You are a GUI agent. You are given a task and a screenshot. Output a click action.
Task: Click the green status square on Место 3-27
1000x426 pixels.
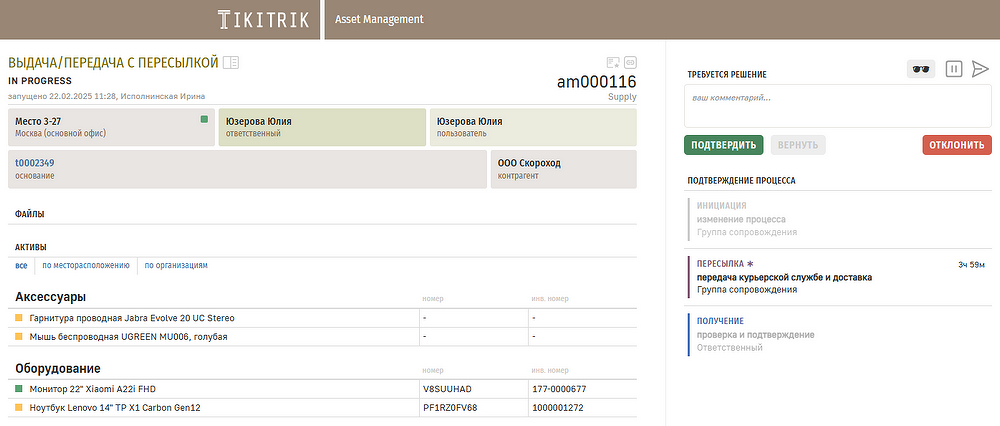[204, 119]
